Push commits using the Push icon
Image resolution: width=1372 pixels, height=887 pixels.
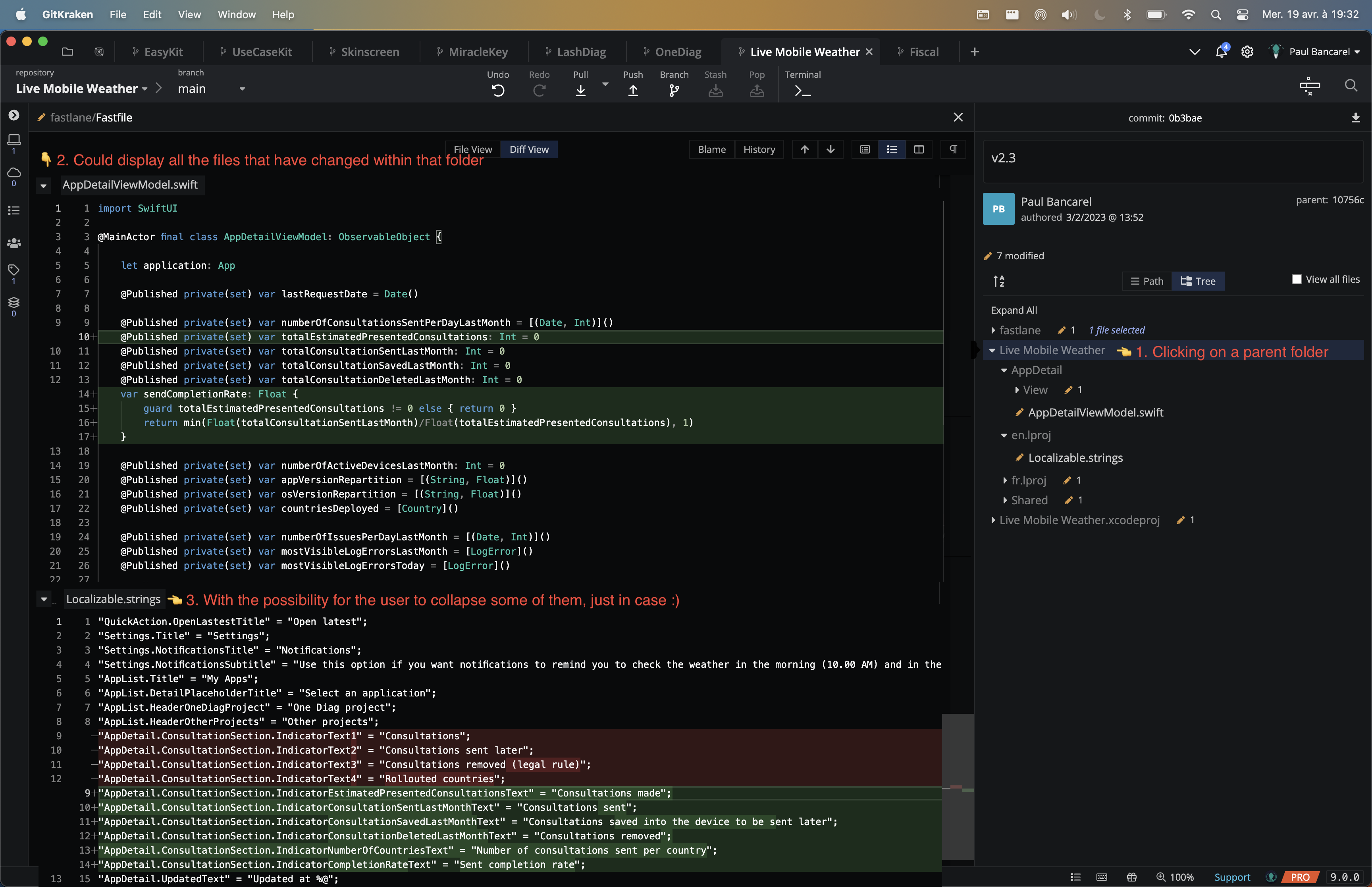[633, 91]
